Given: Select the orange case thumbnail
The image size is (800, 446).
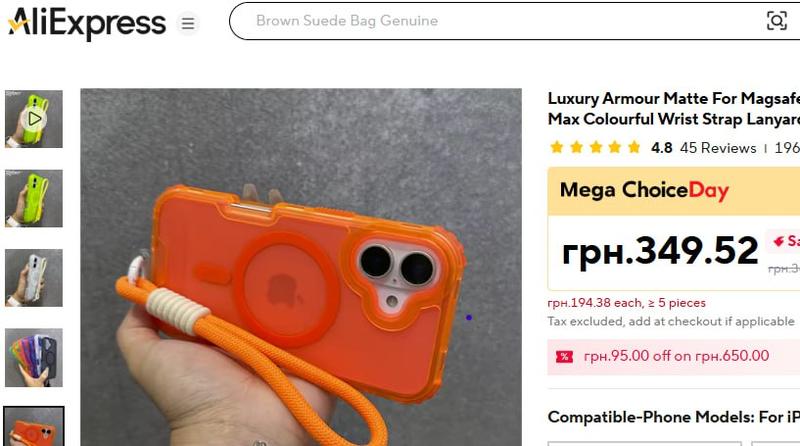Looking at the screenshot, I should coord(34,427).
